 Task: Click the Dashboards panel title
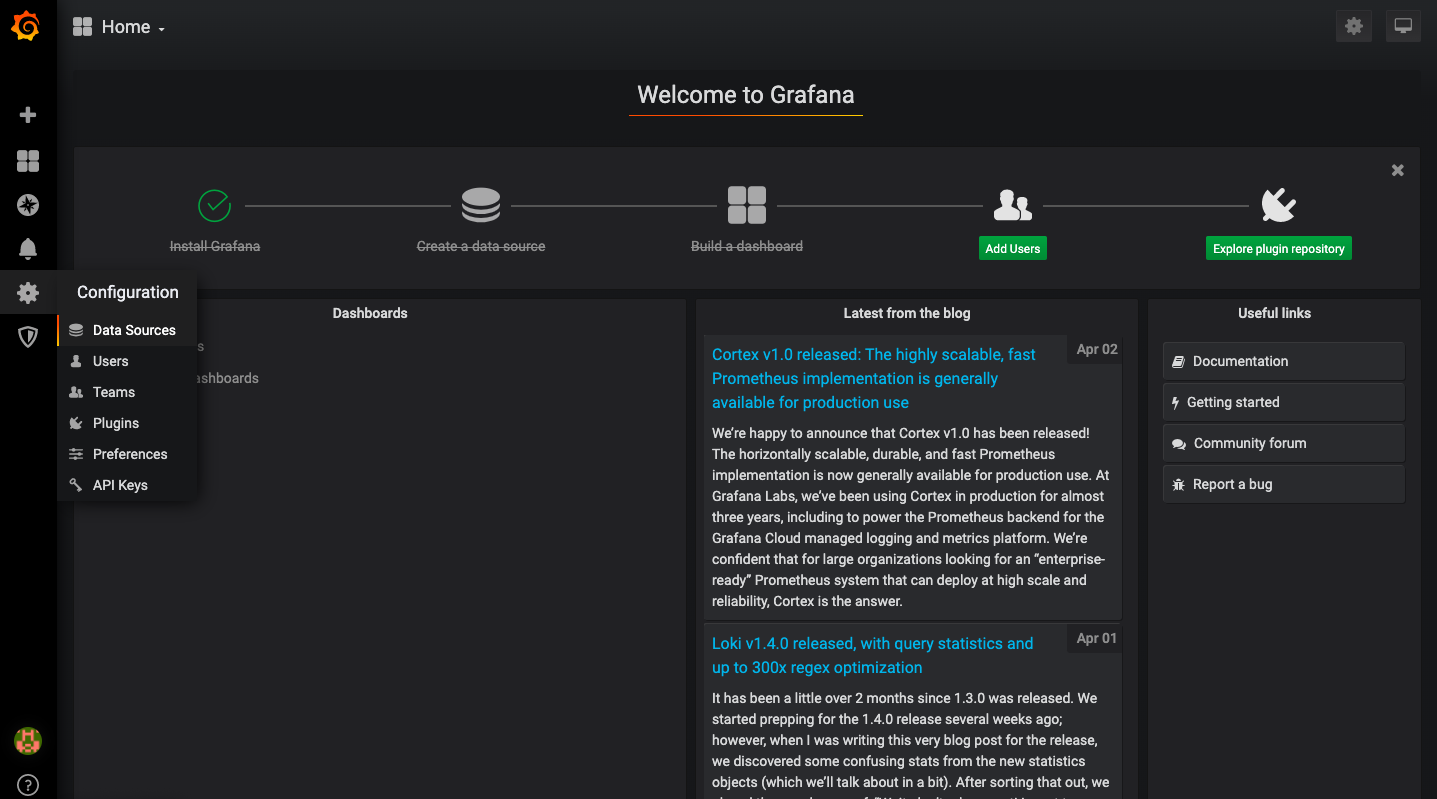click(x=370, y=313)
